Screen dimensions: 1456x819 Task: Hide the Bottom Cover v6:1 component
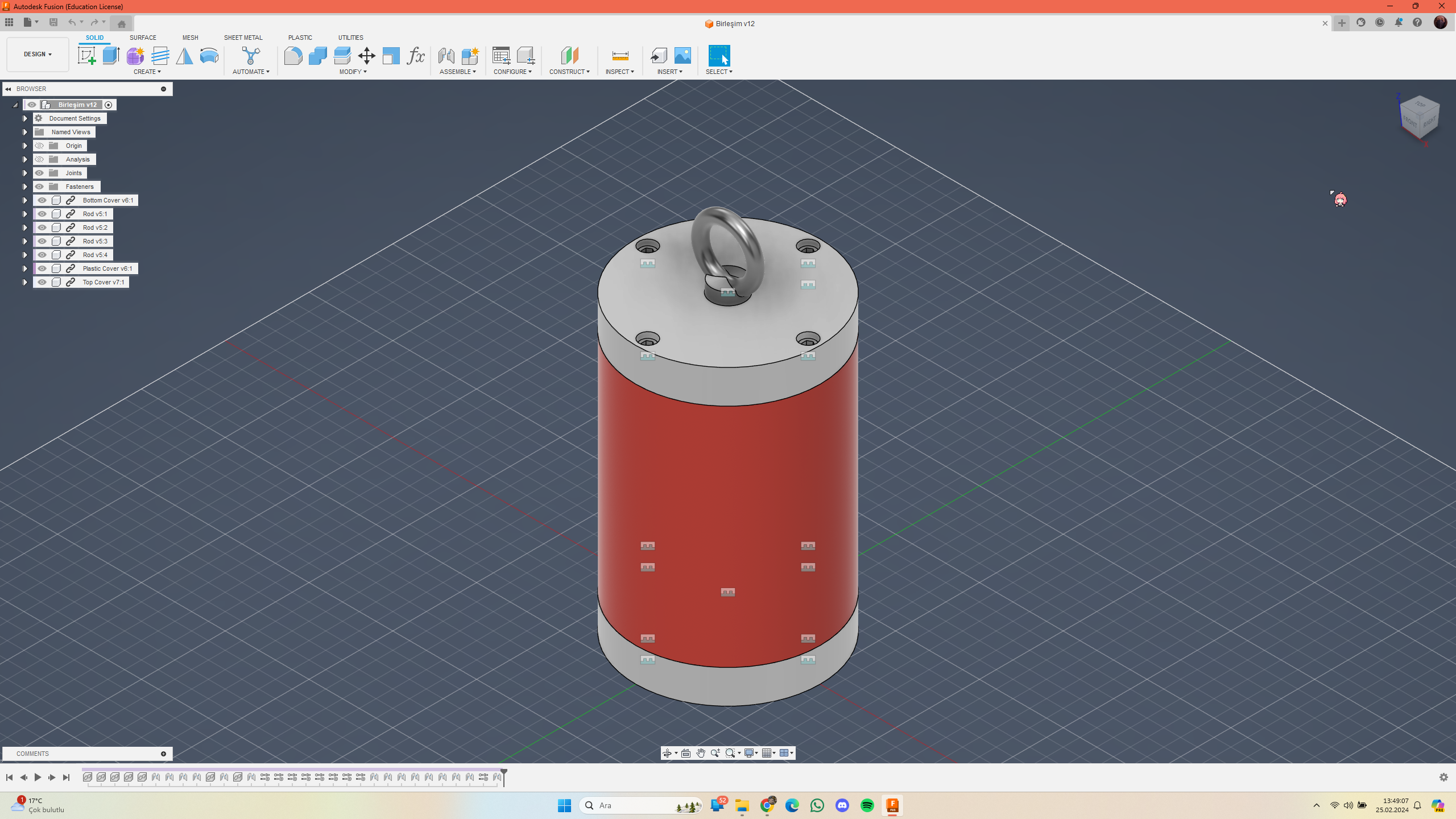(42, 200)
